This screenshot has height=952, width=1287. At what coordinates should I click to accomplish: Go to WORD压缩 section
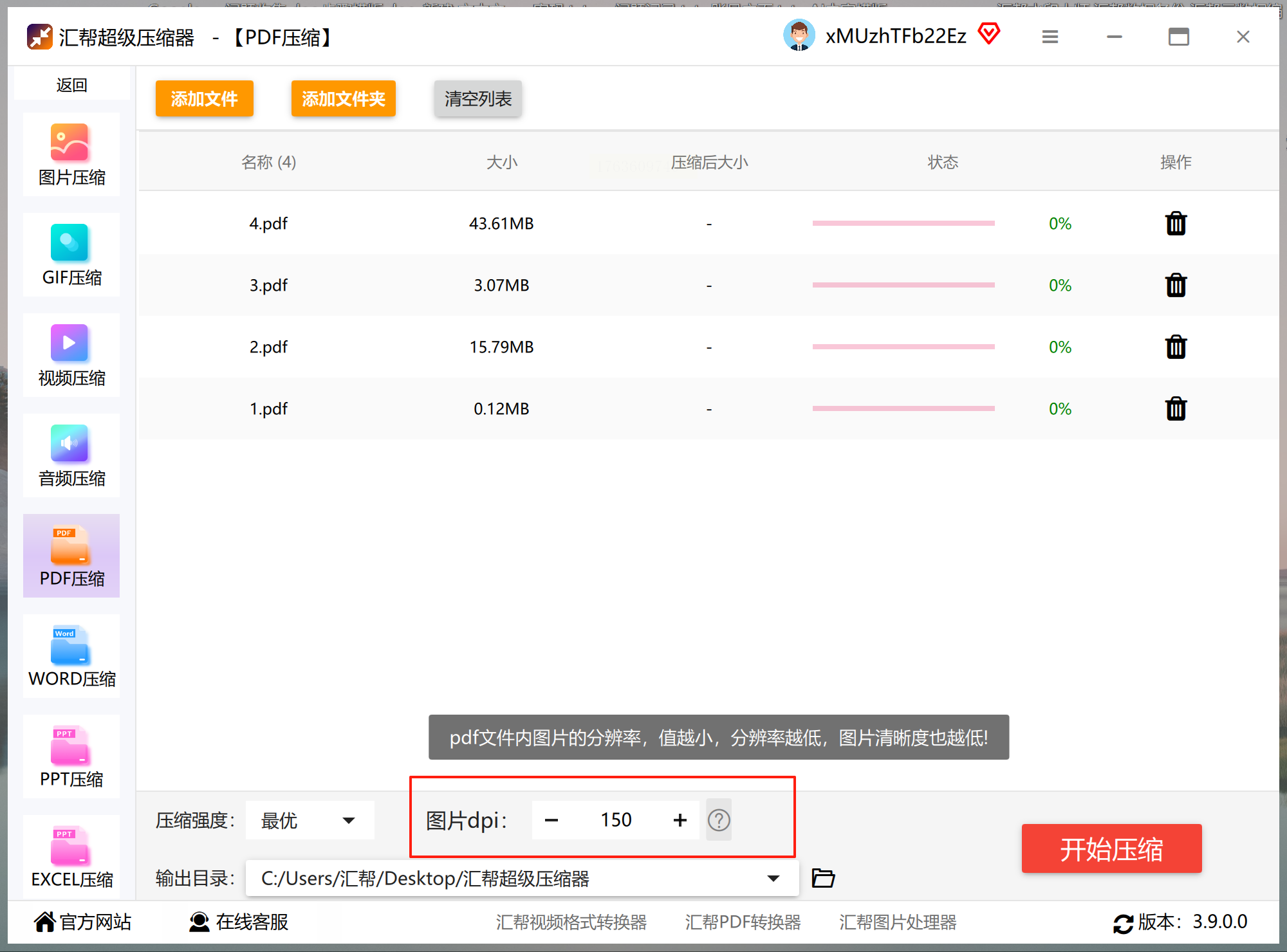71,657
